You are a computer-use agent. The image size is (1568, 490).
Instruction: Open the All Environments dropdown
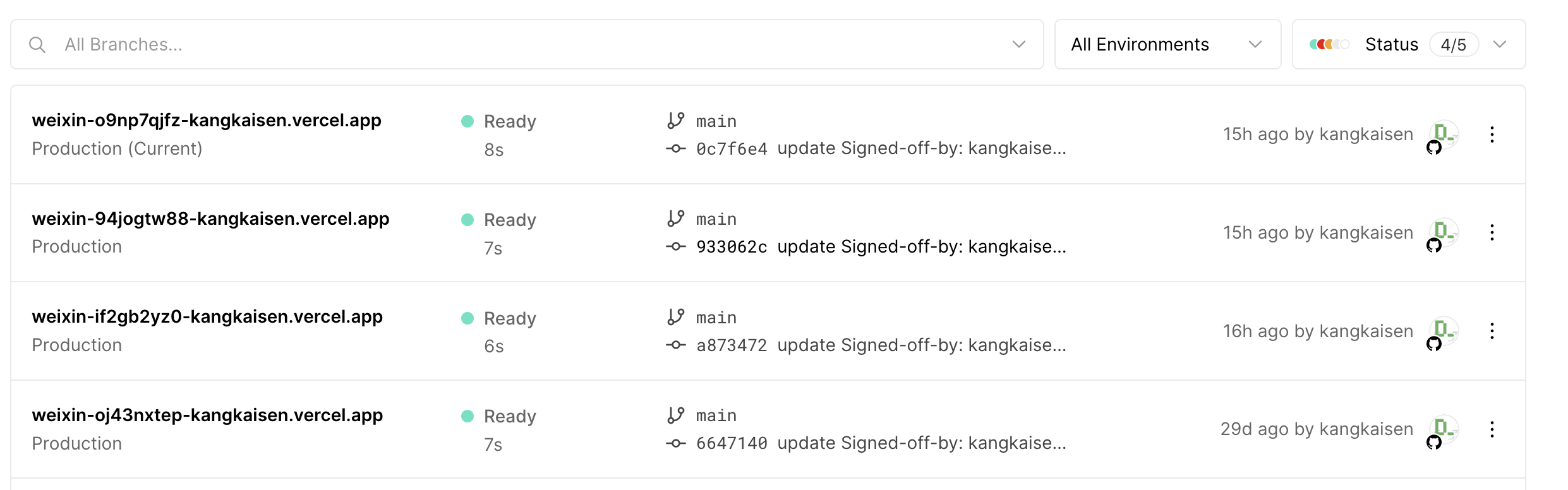pos(1167,45)
